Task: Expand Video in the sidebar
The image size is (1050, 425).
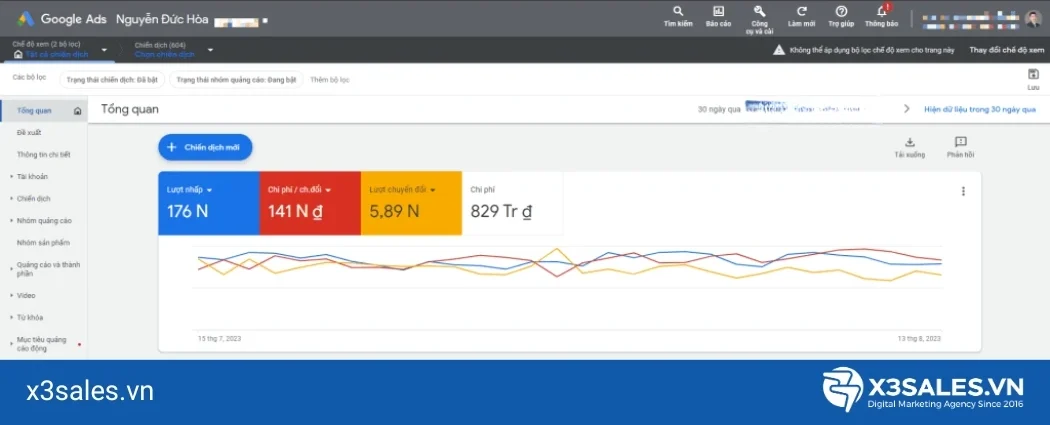Action: click(11, 296)
